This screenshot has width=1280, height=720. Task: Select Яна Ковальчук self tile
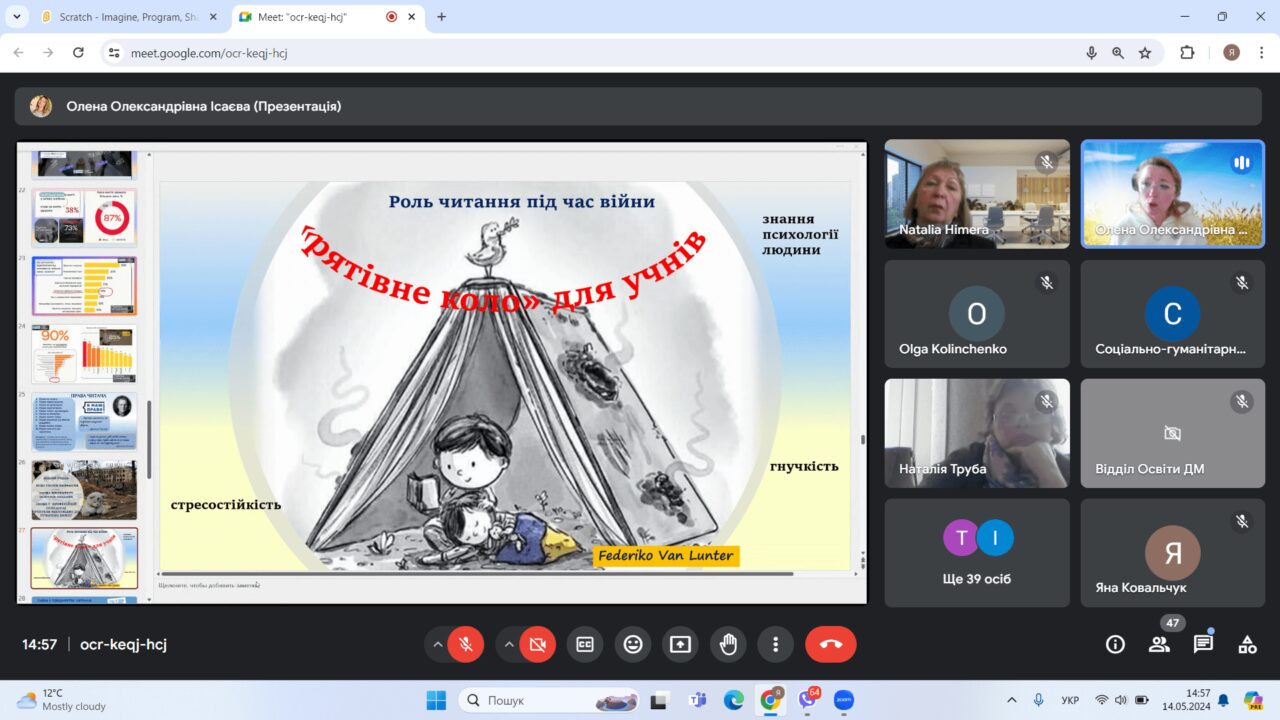[1173, 553]
